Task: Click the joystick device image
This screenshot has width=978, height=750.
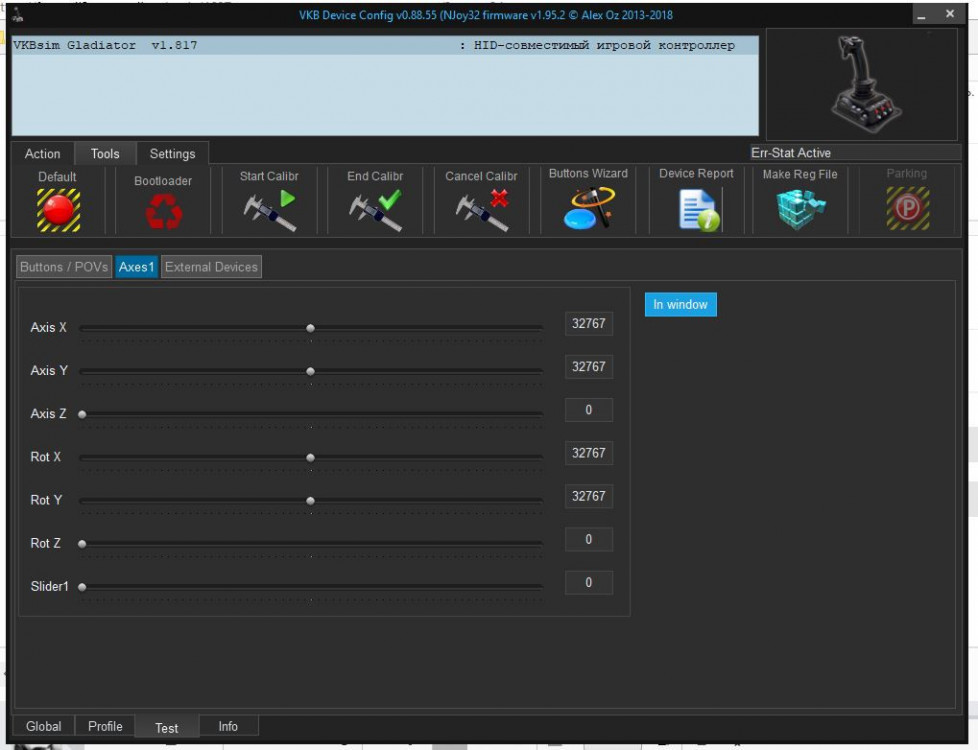Action: (865, 84)
